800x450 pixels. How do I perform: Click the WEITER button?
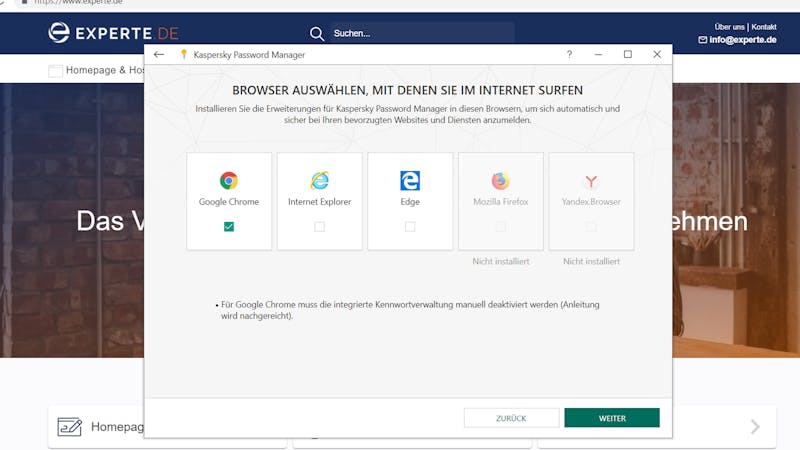tap(612, 418)
